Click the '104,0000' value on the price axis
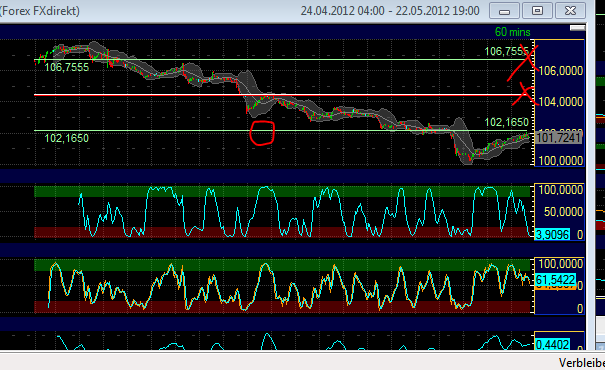Screen dimensions: 605x371 pos(561,102)
